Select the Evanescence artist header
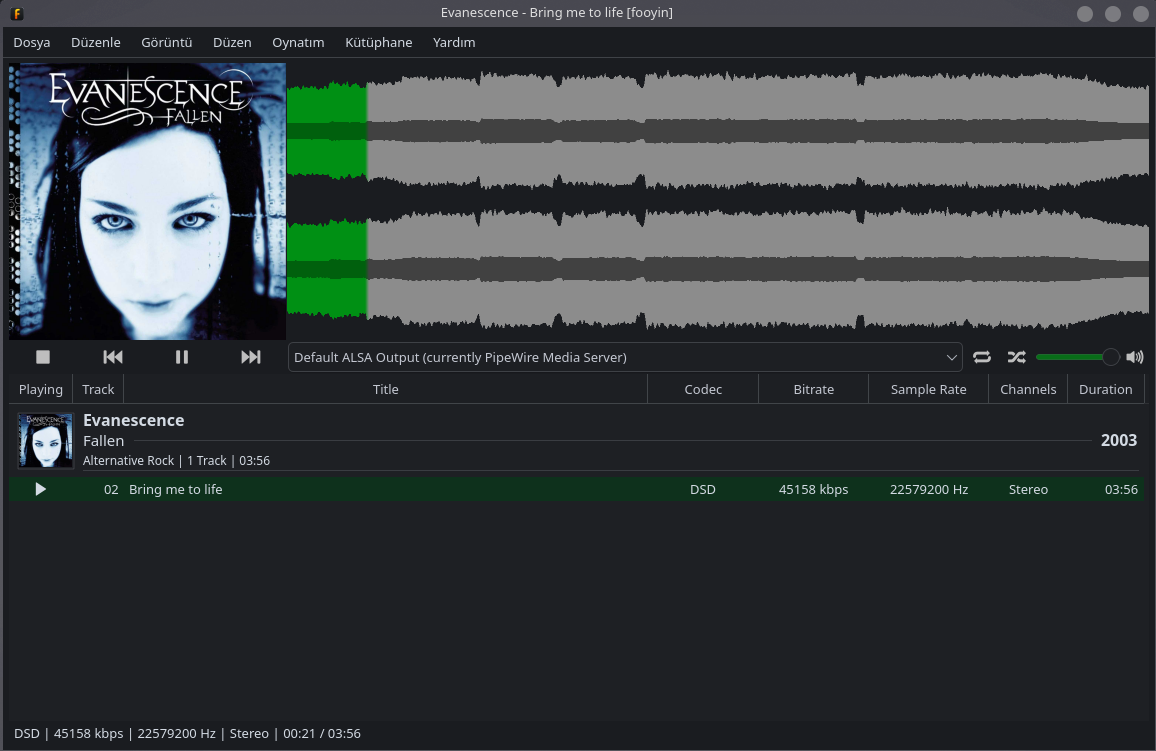 pyautogui.click(x=133, y=420)
